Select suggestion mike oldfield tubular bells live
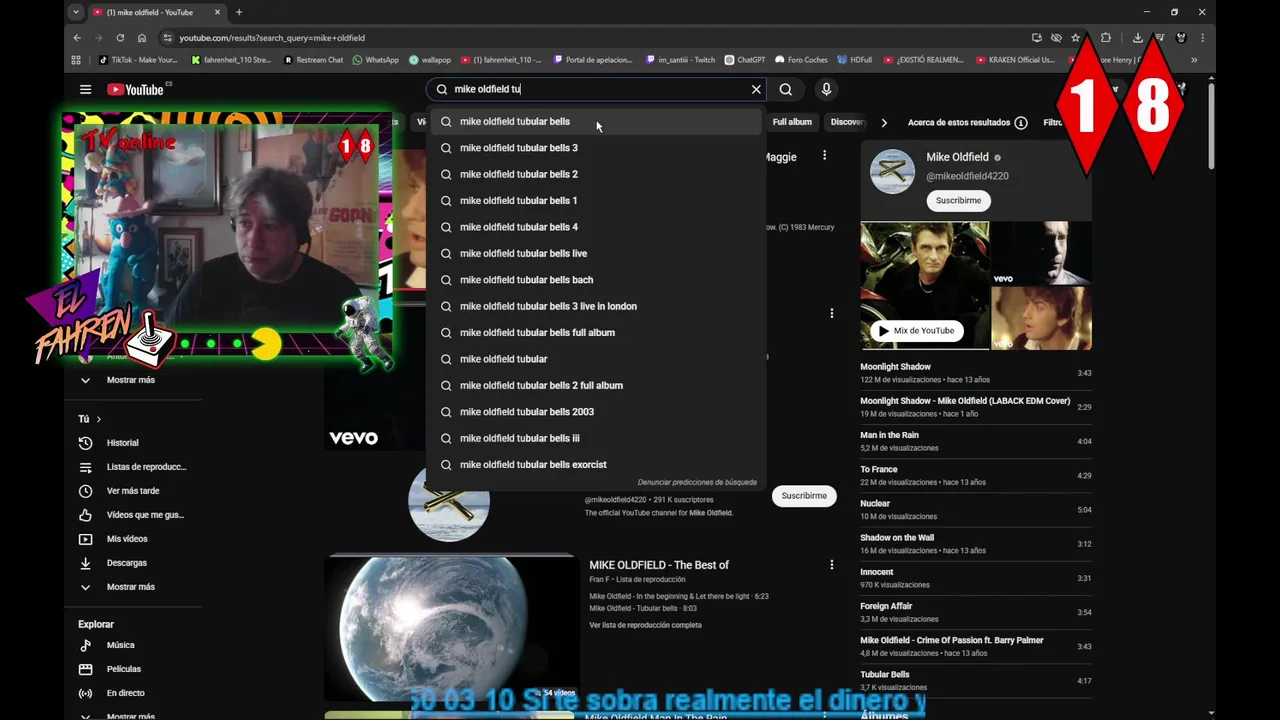The width and height of the screenshot is (1280, 720). pyautogui.click(x=596, y=253)
